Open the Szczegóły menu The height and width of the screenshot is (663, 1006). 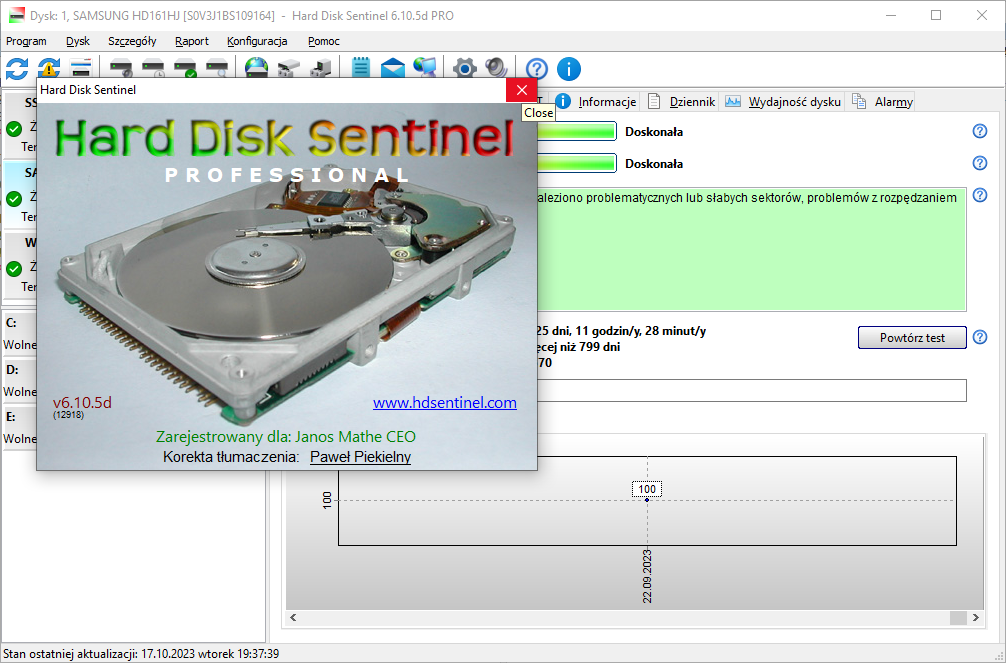tap(132, 41)
